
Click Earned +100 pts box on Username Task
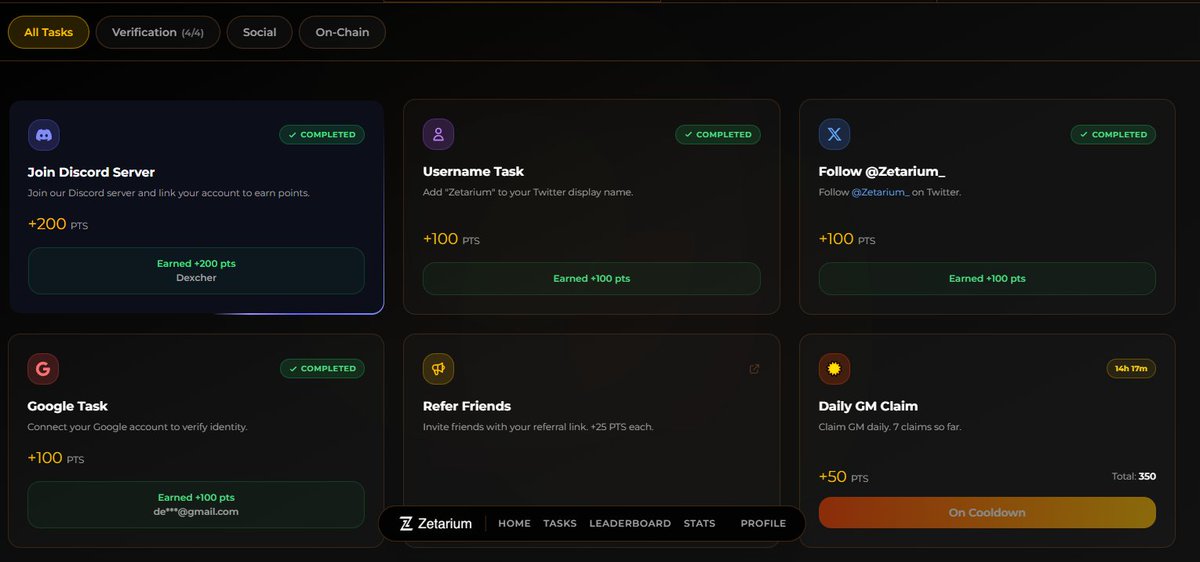coord(591,278)
